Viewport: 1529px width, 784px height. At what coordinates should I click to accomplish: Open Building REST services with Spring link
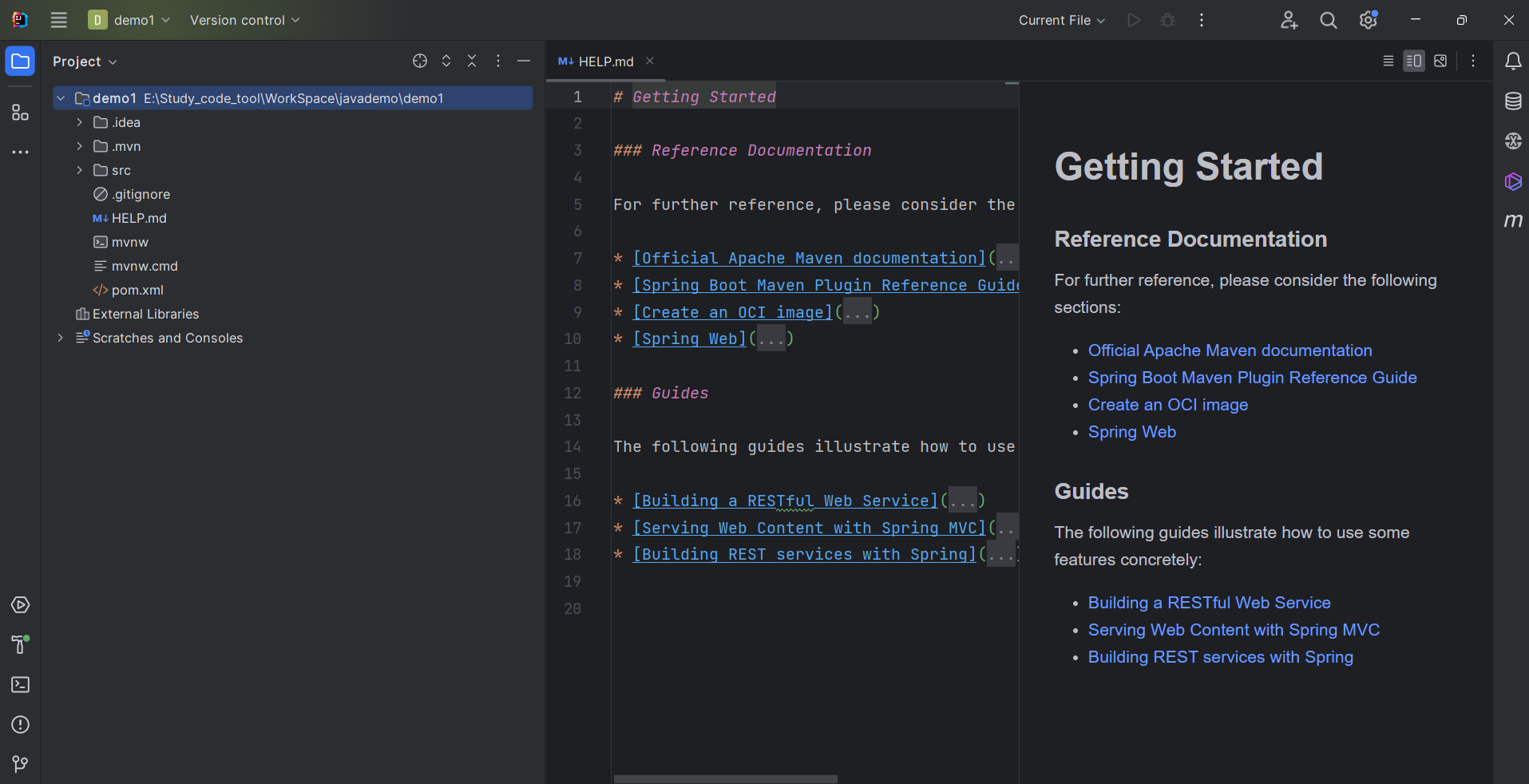coord(1220,657)
